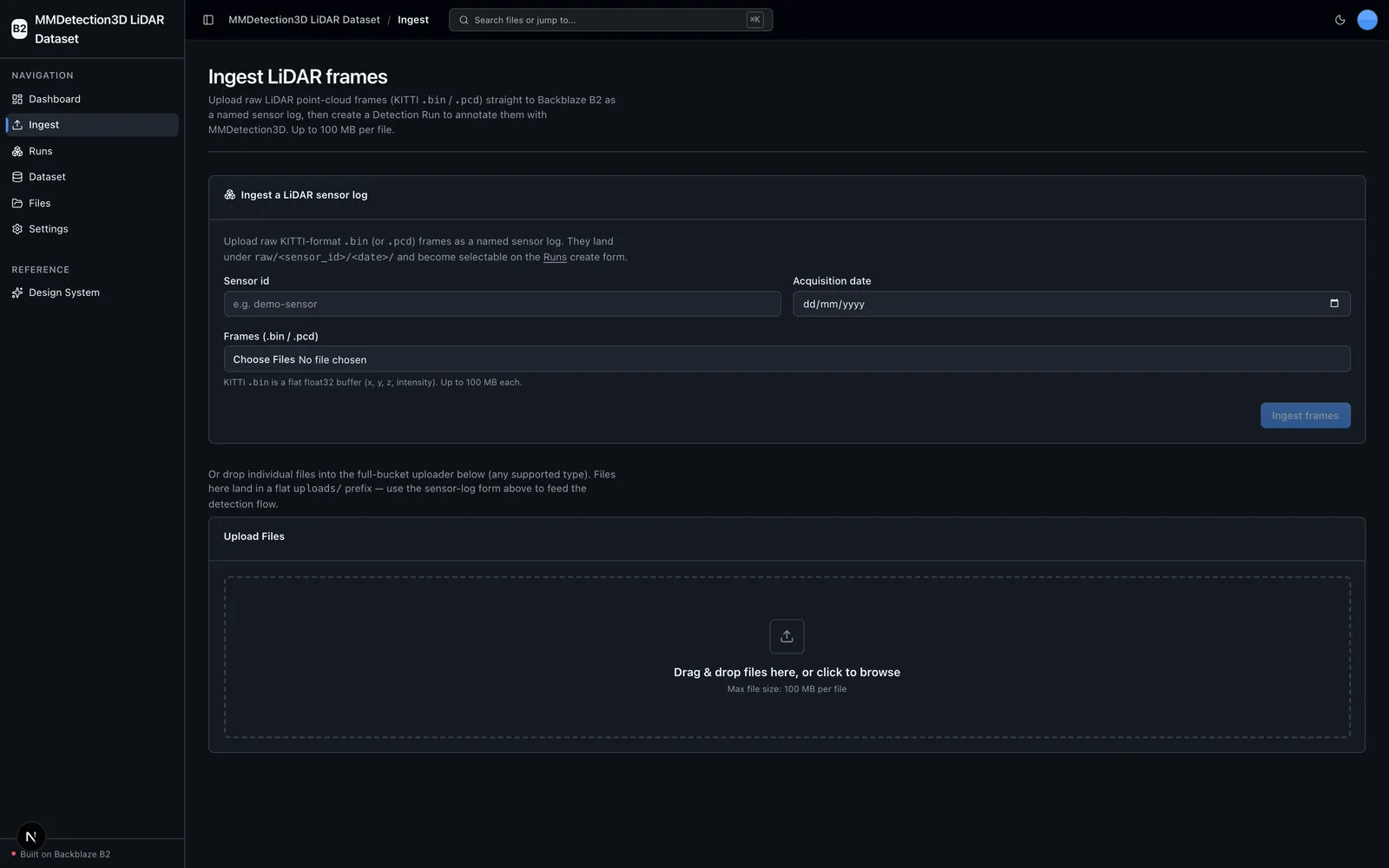Viewport: 1389px width, 868px height.
Task: Click Max file size: 100 MB per file
Action: point(787,689)
